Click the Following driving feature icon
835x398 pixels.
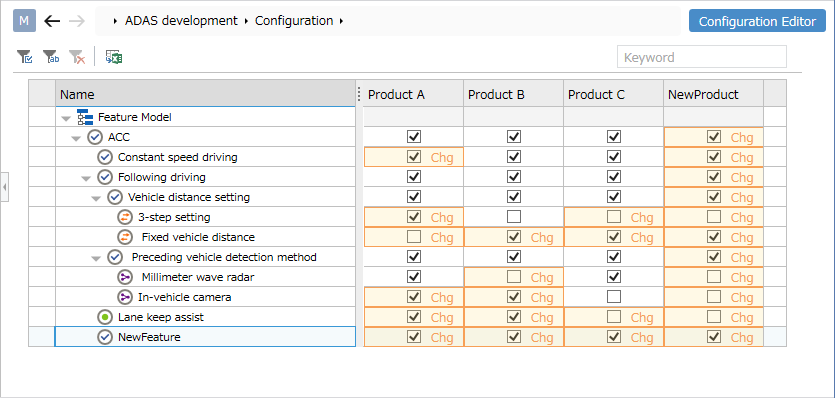pyautogui.click(x=105, y=177)
